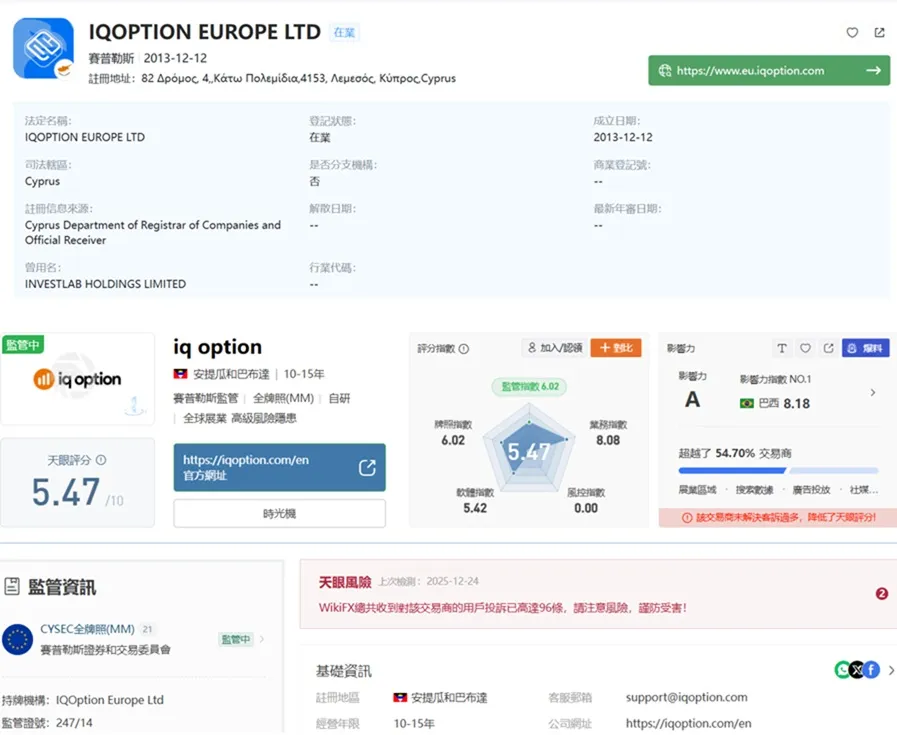This screenshot has width=897, height=735.
Task: Click the 超越了 54.70% progress bar
Action: [x=778, y=471]
